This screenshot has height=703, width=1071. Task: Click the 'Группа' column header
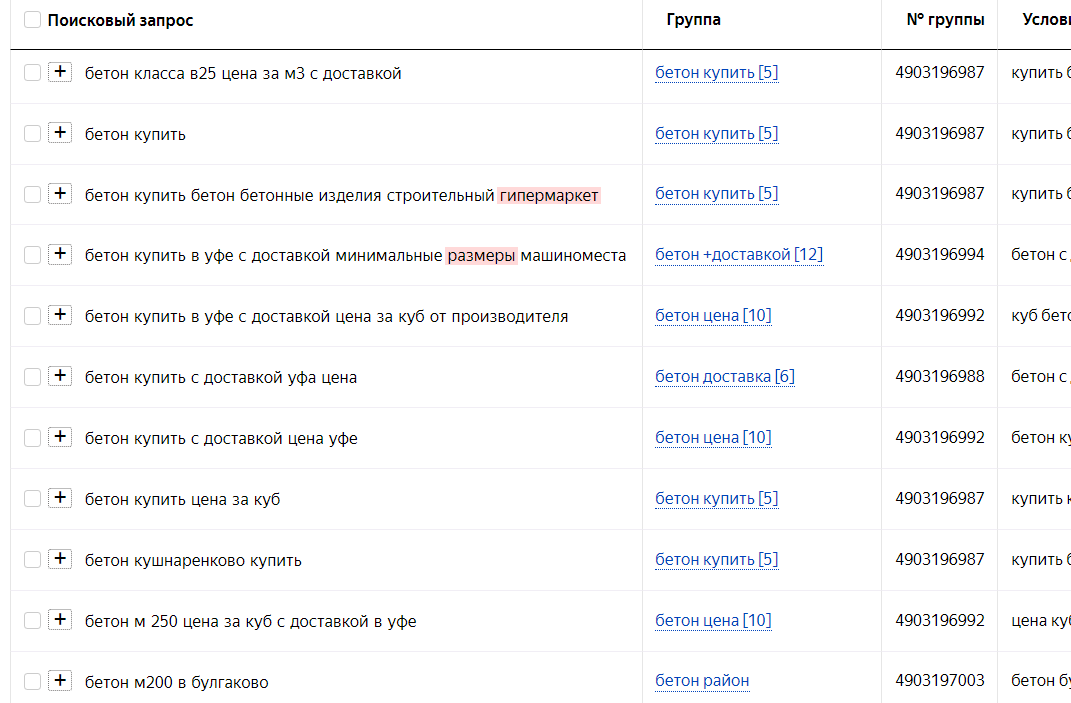693,20
